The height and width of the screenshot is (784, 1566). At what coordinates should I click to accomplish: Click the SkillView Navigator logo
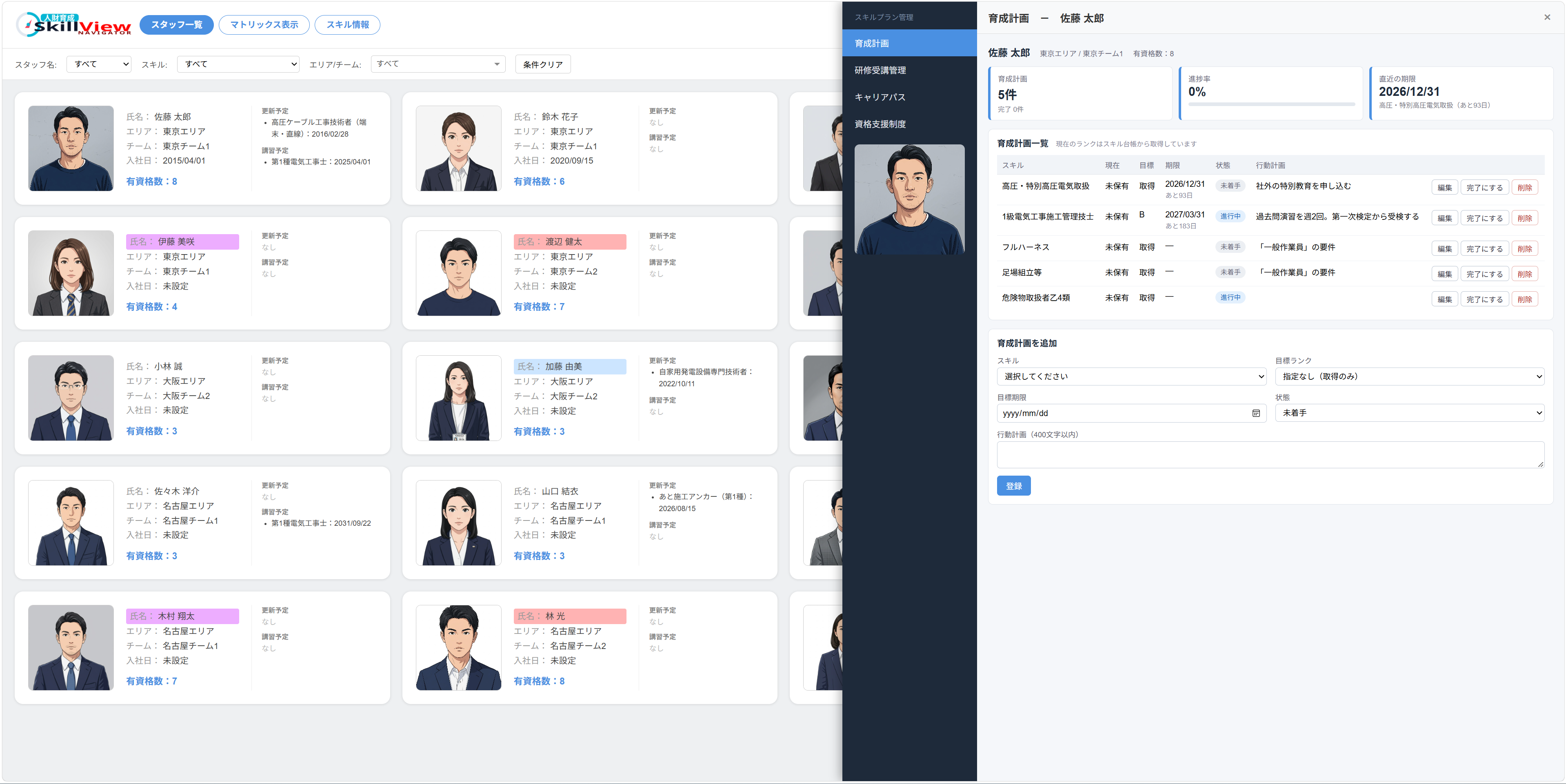coord(73,24)
